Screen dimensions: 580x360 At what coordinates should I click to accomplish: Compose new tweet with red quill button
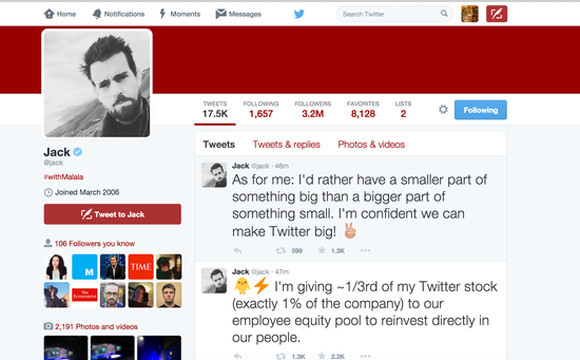(x=496, y=14)
